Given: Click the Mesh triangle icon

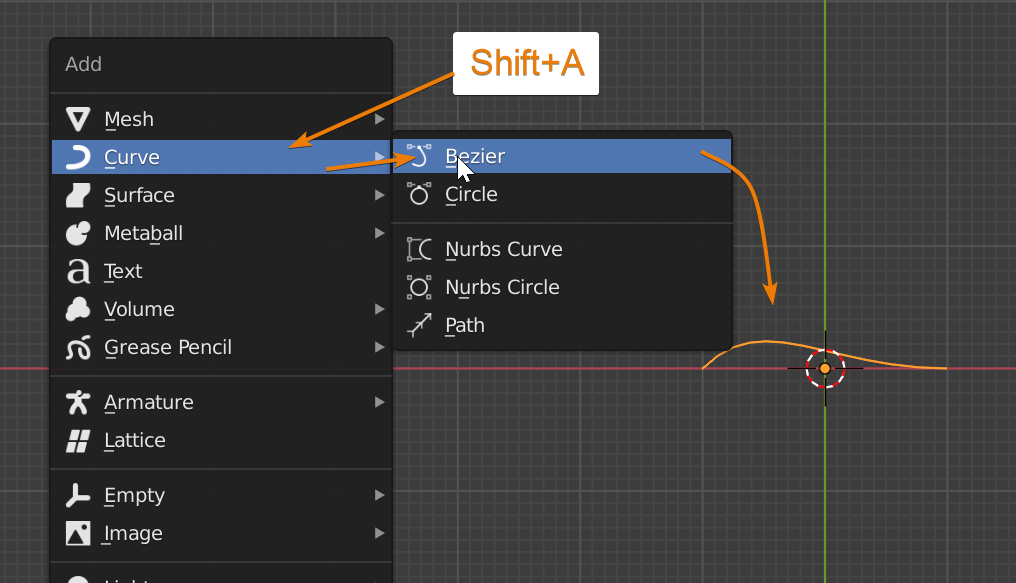Looking at the screenshot, I should [77, 120].
